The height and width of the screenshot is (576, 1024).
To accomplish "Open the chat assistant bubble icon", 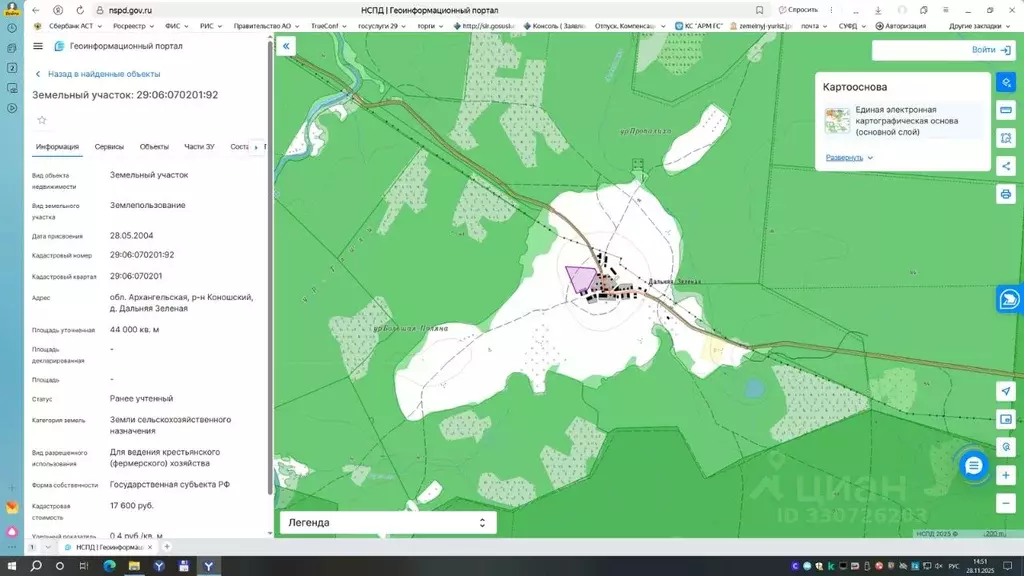I will (973, 466).
